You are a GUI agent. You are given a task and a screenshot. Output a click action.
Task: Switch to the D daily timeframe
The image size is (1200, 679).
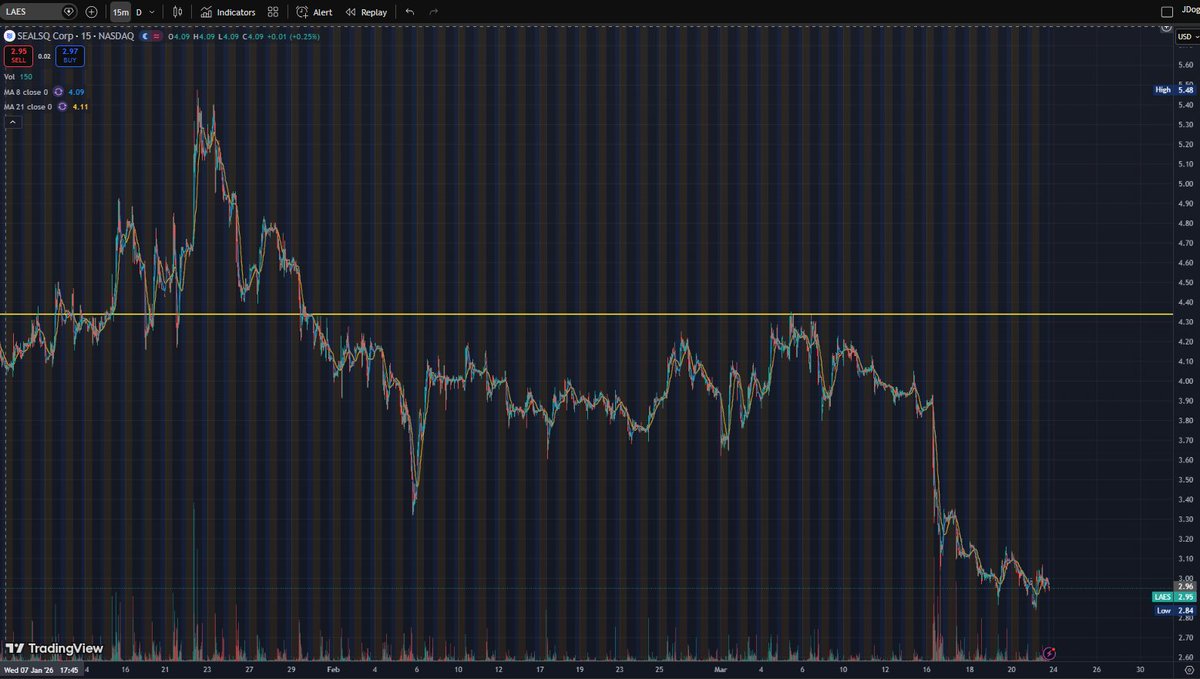pos(138,12)
